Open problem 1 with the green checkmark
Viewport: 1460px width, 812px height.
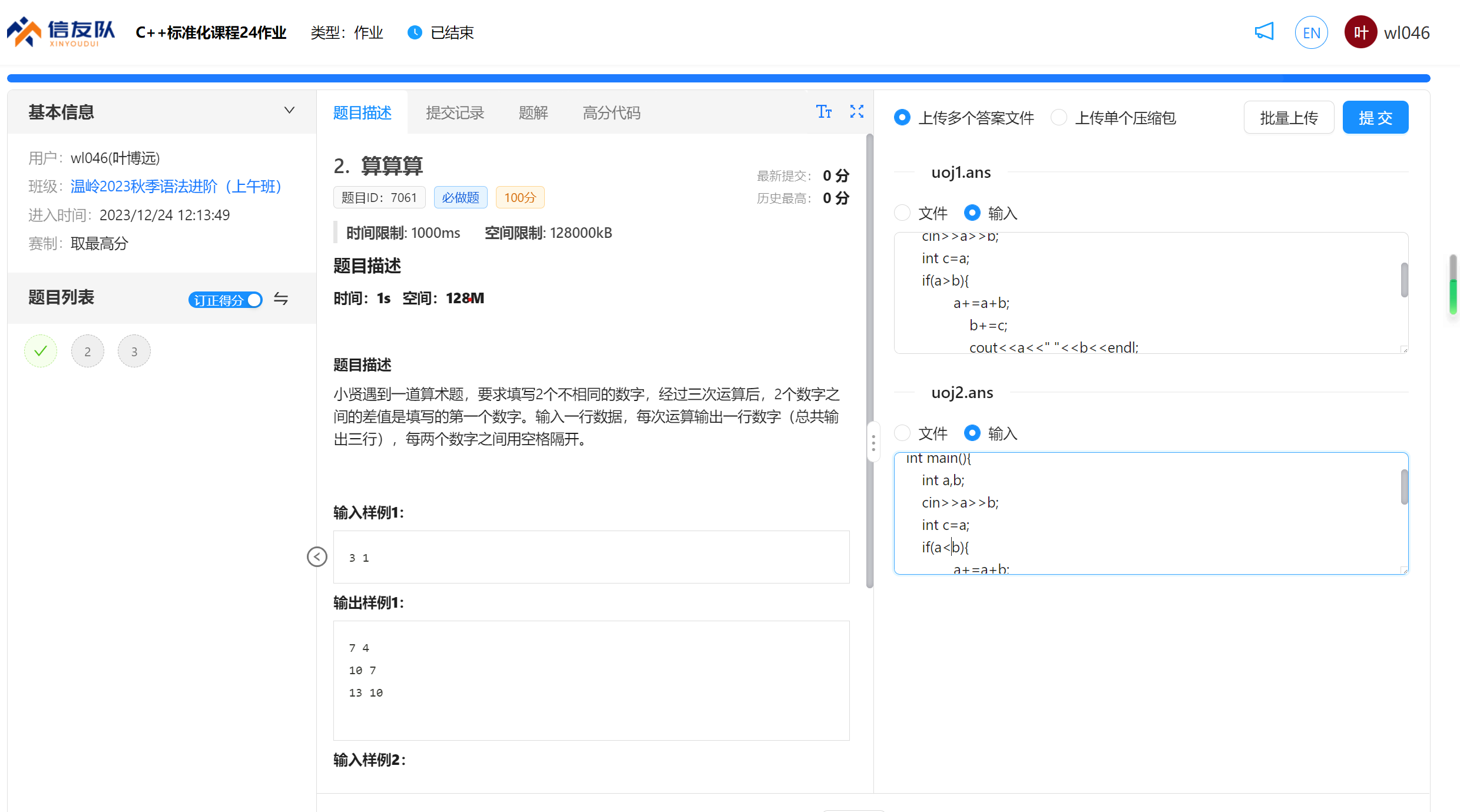(41, 351)
